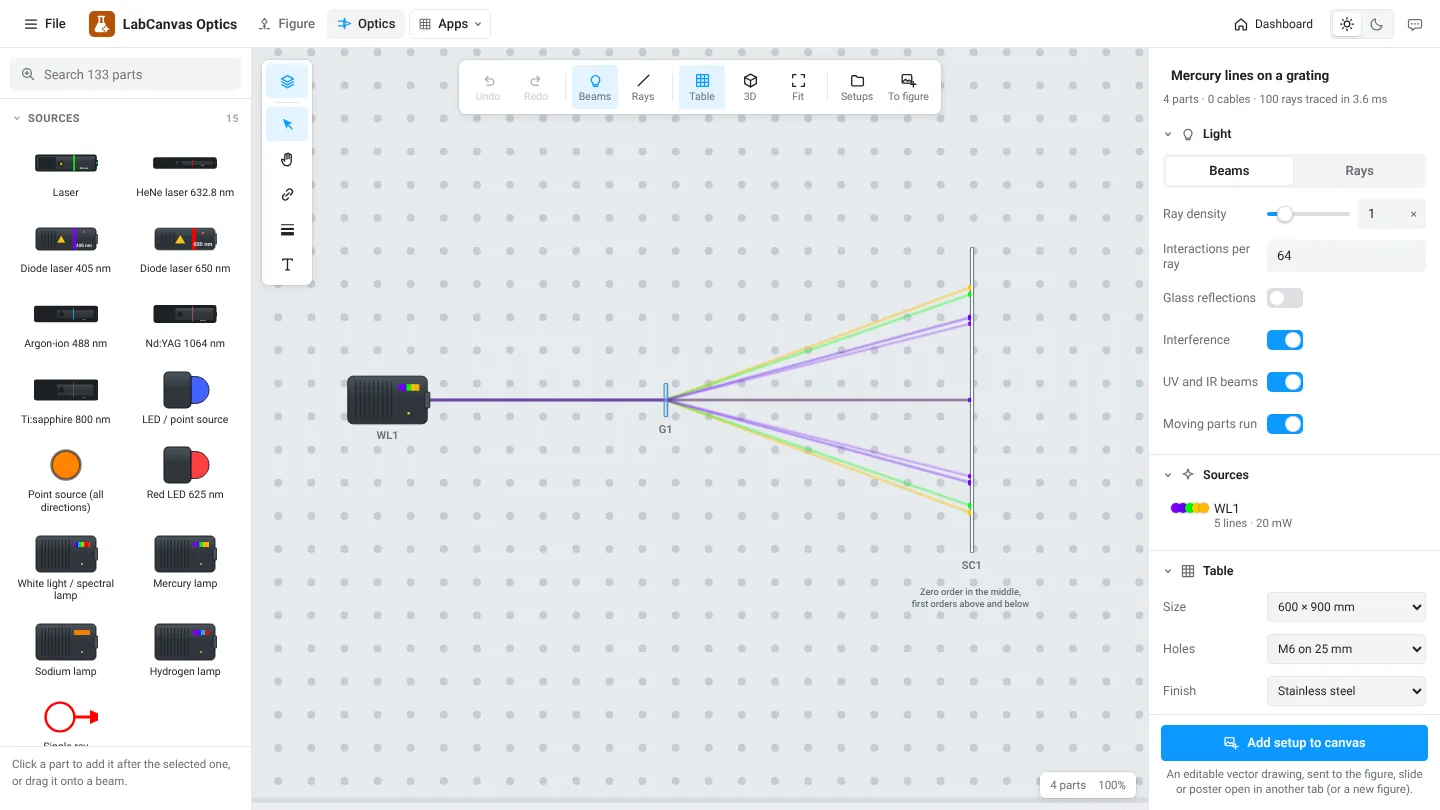Select the Optics tab
The width and height of the screenshot is (1440, 810).
tap(366, 24)
